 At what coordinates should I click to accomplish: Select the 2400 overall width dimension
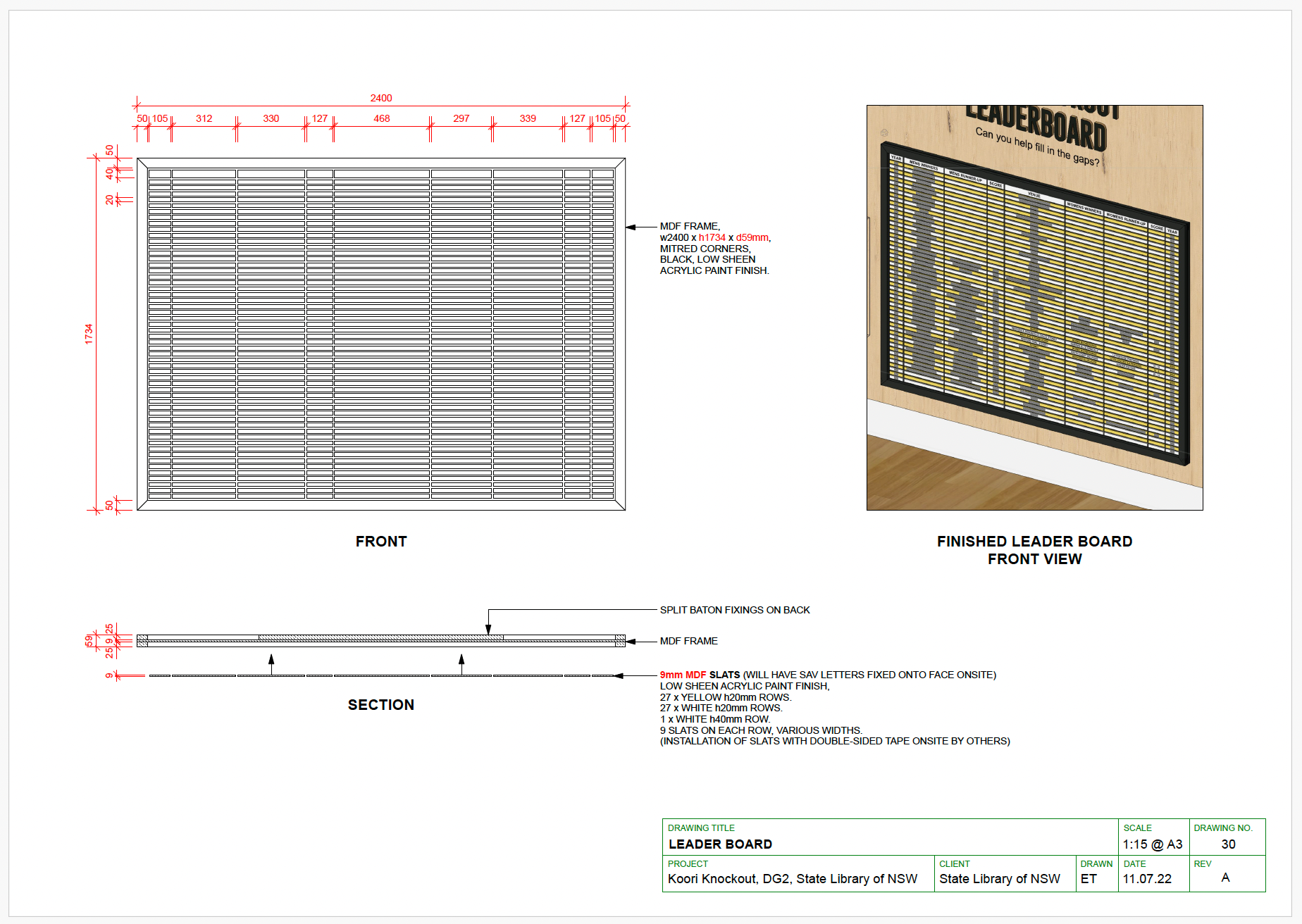pyautogui.click(x=381, y=98)
